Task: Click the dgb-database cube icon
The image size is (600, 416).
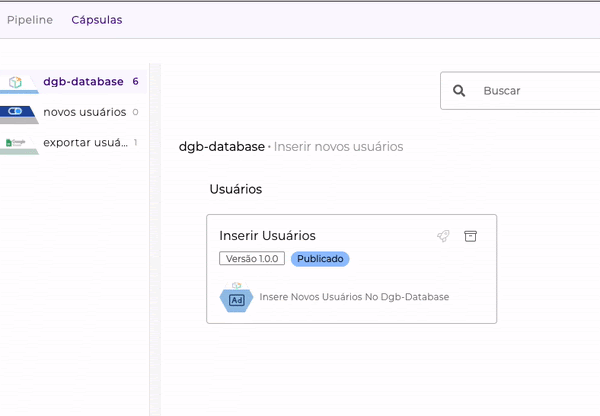Action: (16, 82)
